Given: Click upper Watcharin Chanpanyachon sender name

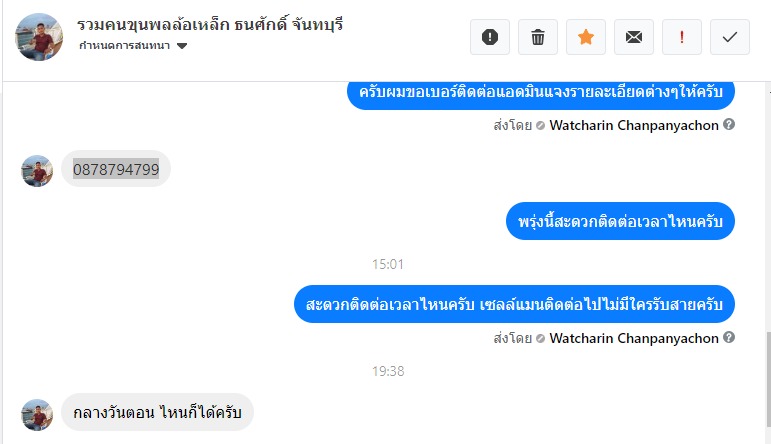Looking at the screenshot, I should pyautogui.click(x=634, y=125).
